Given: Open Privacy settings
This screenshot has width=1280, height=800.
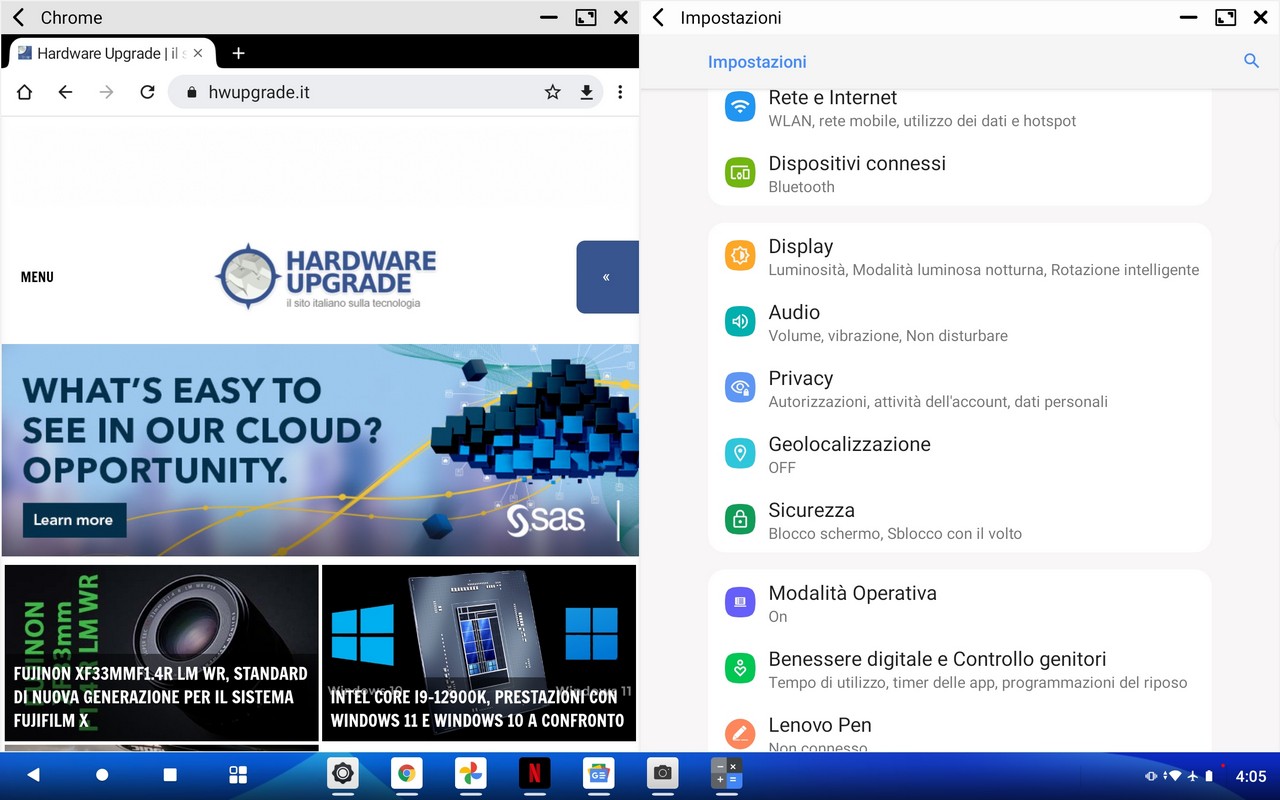Looking at the screenshot, I should [959, 388].
